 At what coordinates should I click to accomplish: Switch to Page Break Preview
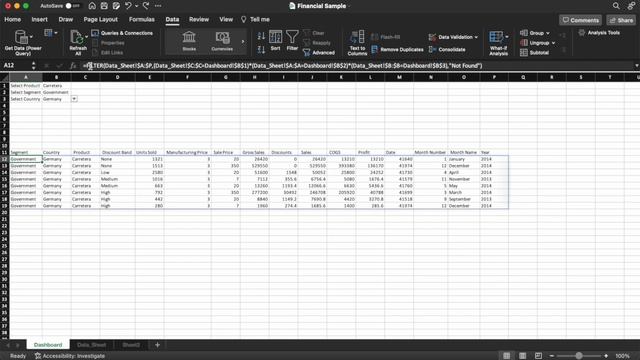point(538,356)
